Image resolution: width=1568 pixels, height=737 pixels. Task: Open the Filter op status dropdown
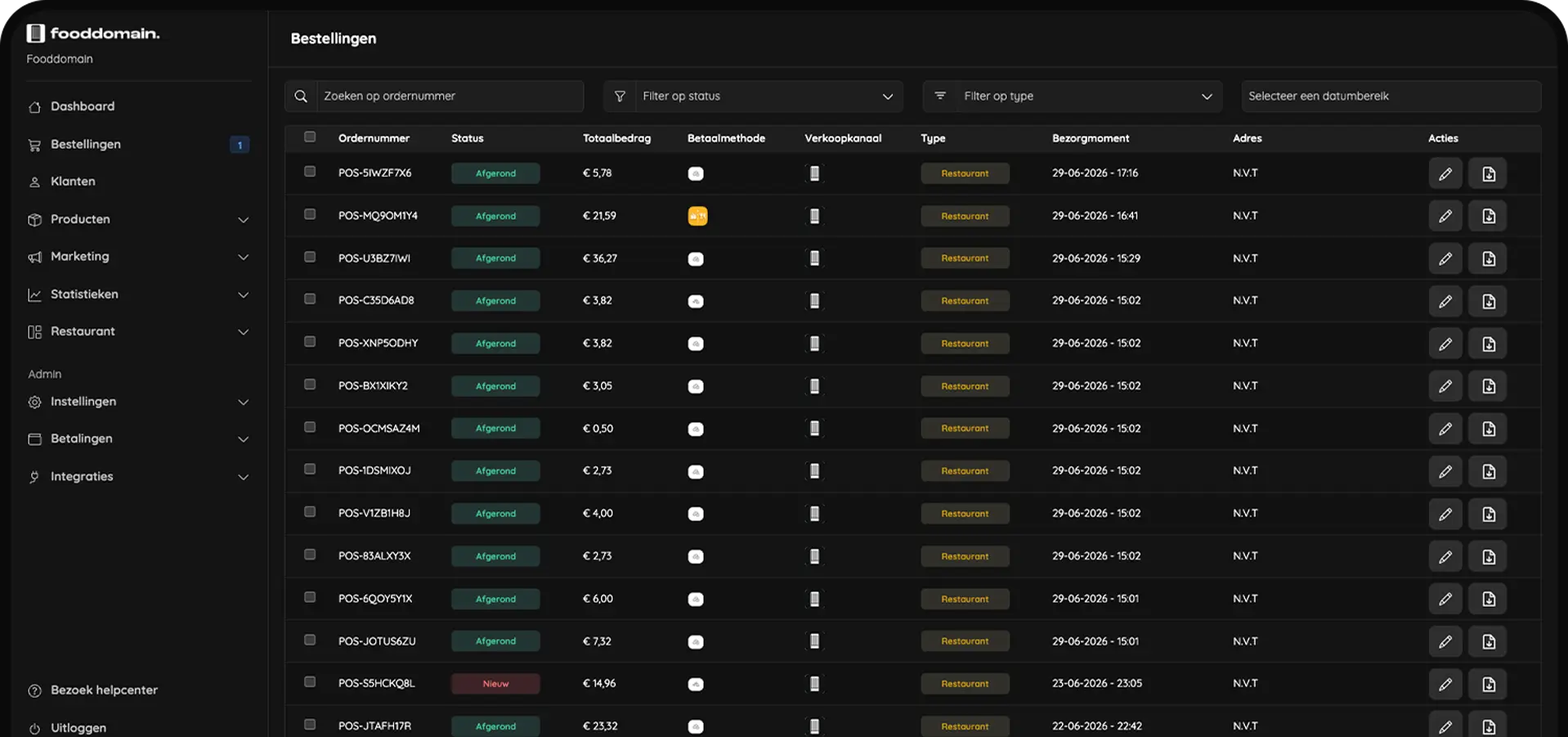point(753,96)
